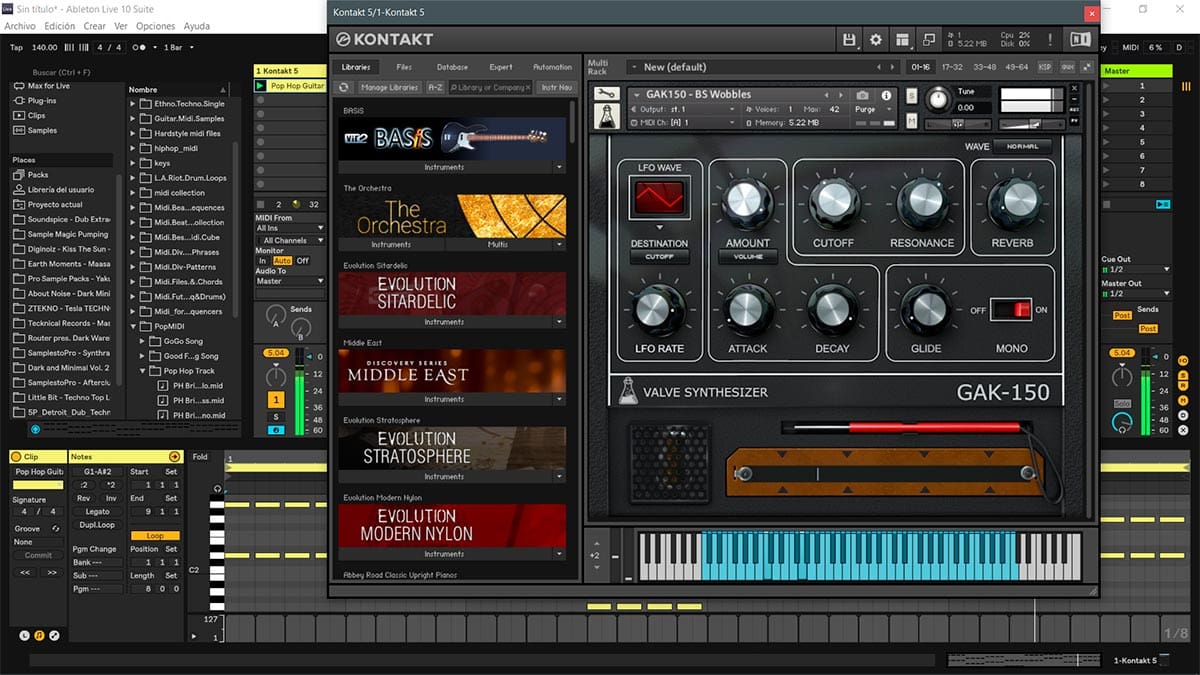This screenshot has width=1200, height=675.
Task: Show the clip Launch box icon
Action: [x=25, y=635]
